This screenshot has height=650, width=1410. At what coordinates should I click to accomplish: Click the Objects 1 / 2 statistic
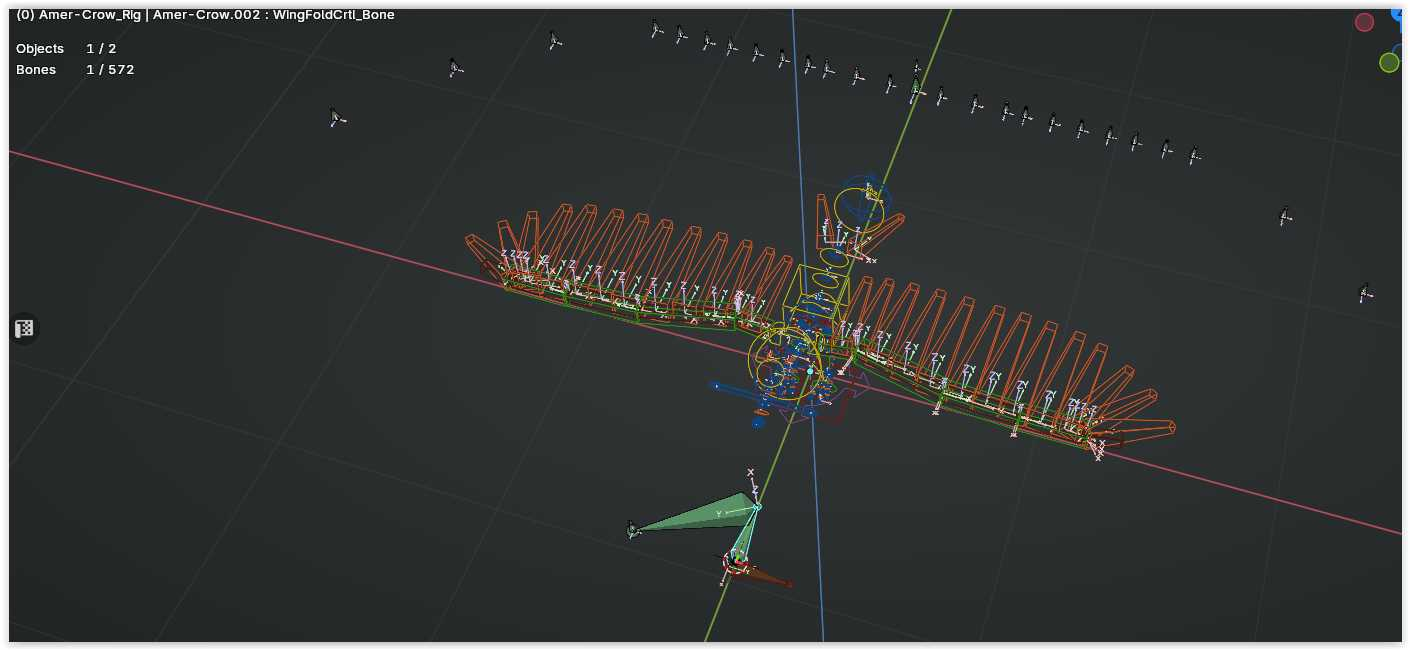(x=66, y=49)
